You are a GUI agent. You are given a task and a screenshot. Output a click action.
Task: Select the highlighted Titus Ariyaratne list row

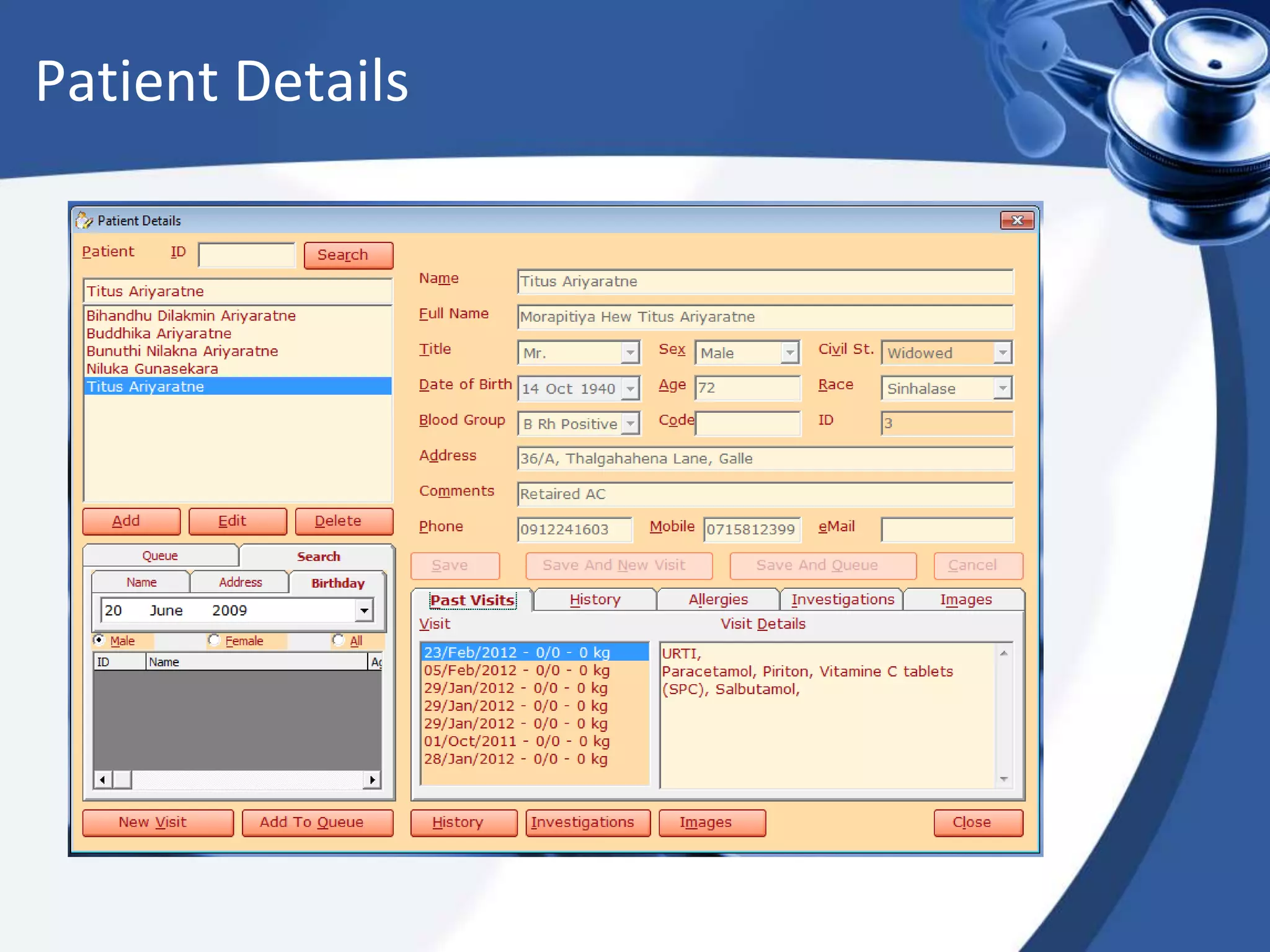point(238,386)
